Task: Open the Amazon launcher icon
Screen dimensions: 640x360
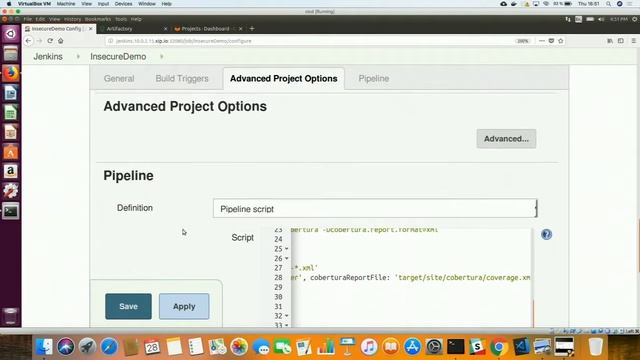Action: click(x=11, y=171)
